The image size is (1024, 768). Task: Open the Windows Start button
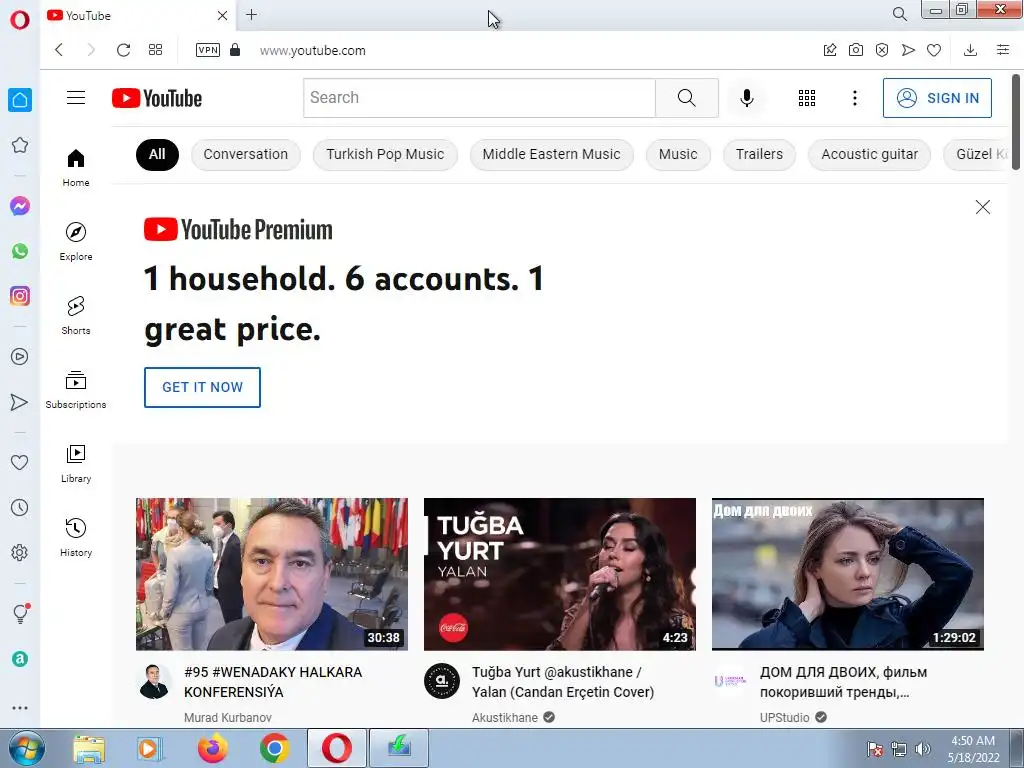(x=26, y=748)
